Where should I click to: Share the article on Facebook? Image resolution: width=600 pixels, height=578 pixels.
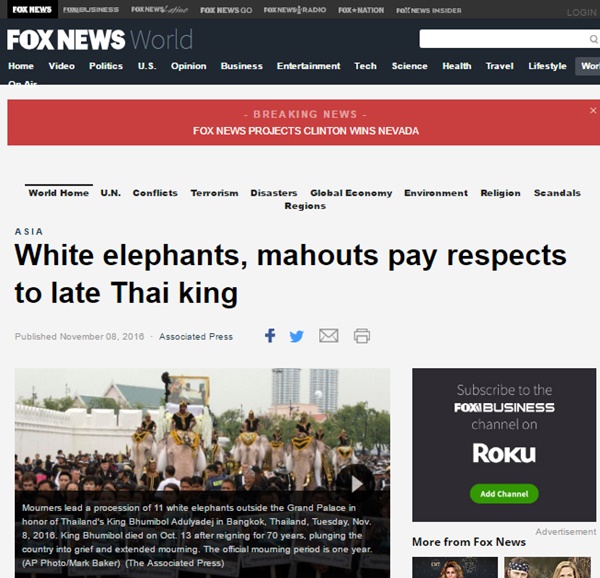click(270, 336)
